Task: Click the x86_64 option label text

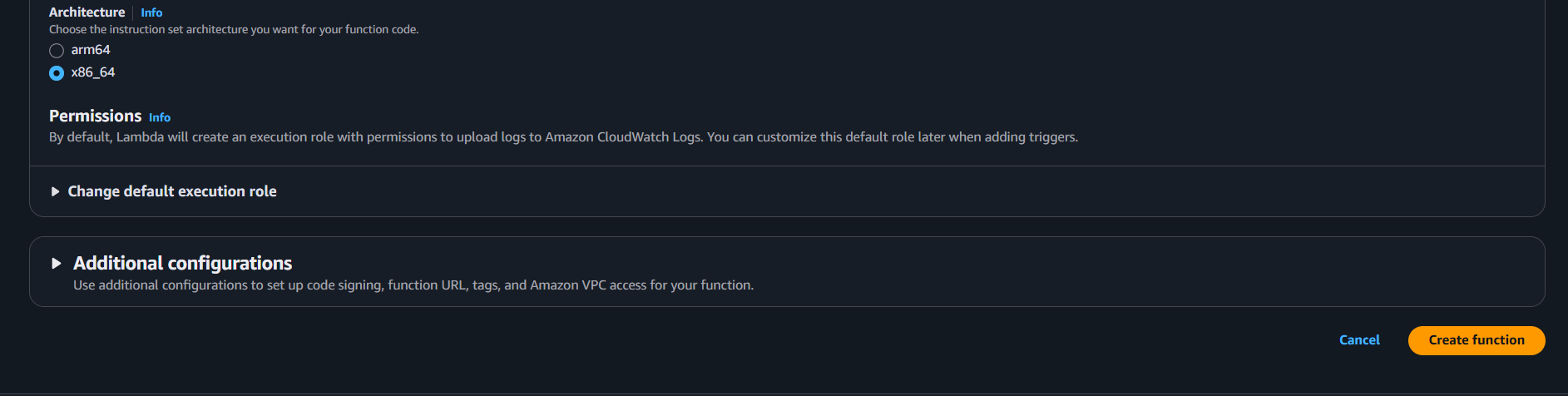Action: (x=93, y=72)
